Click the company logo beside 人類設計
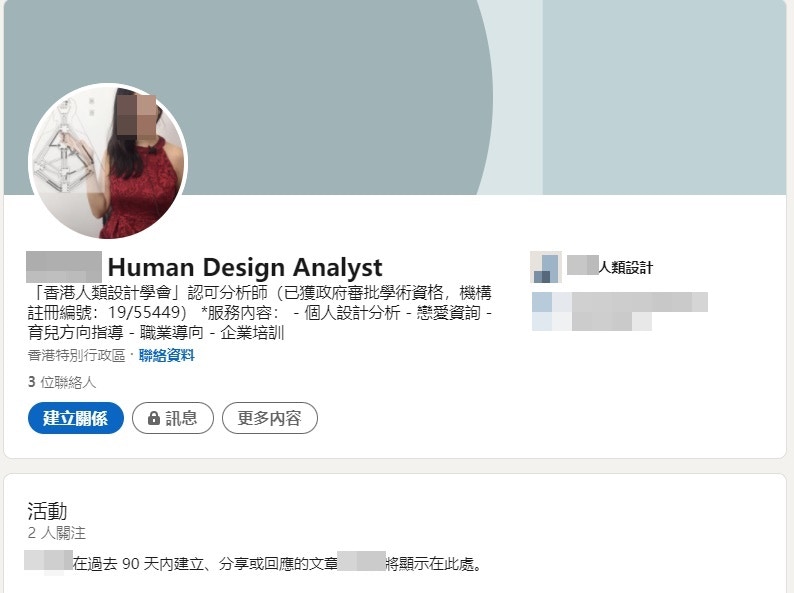 coord(545,267)
